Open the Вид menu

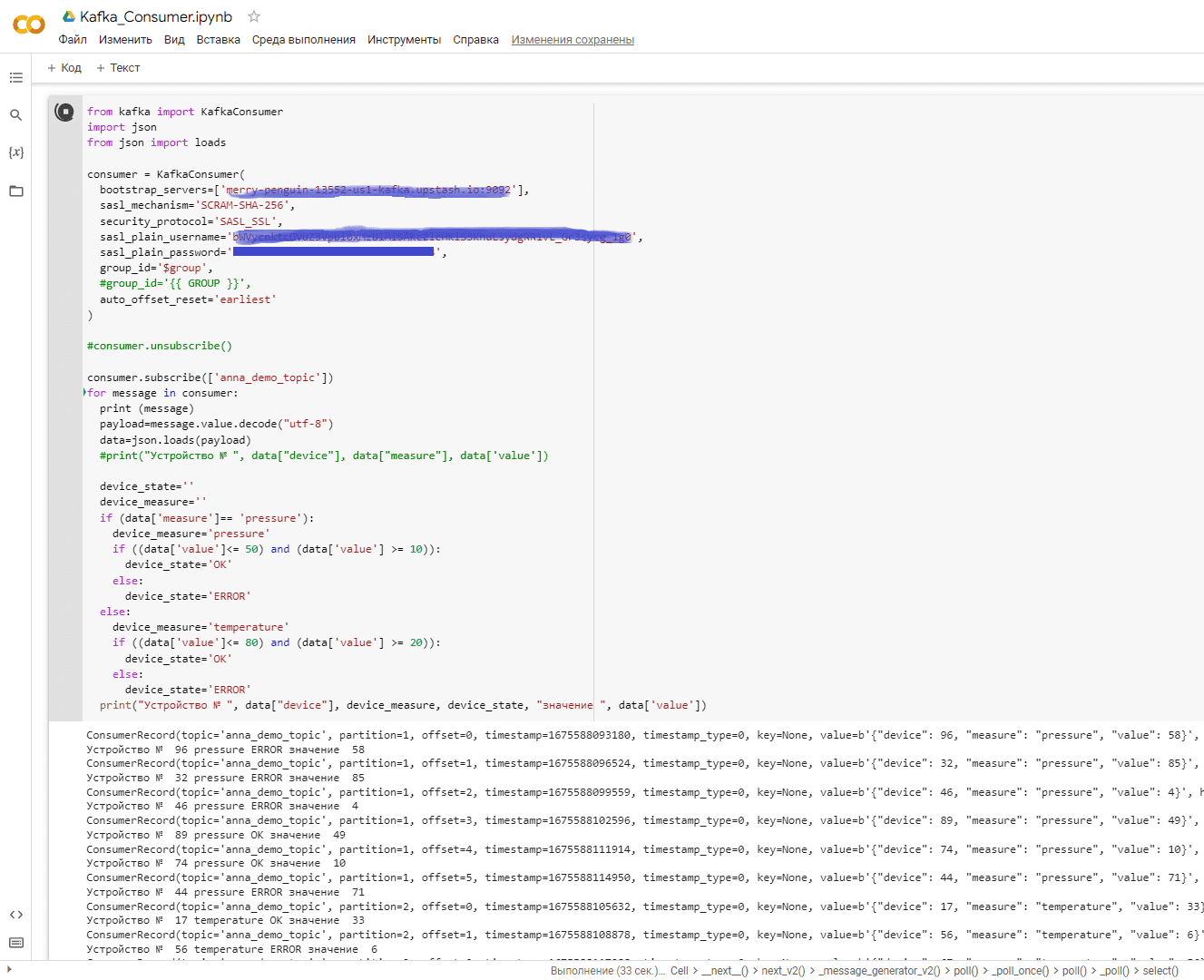click(174, 40)
